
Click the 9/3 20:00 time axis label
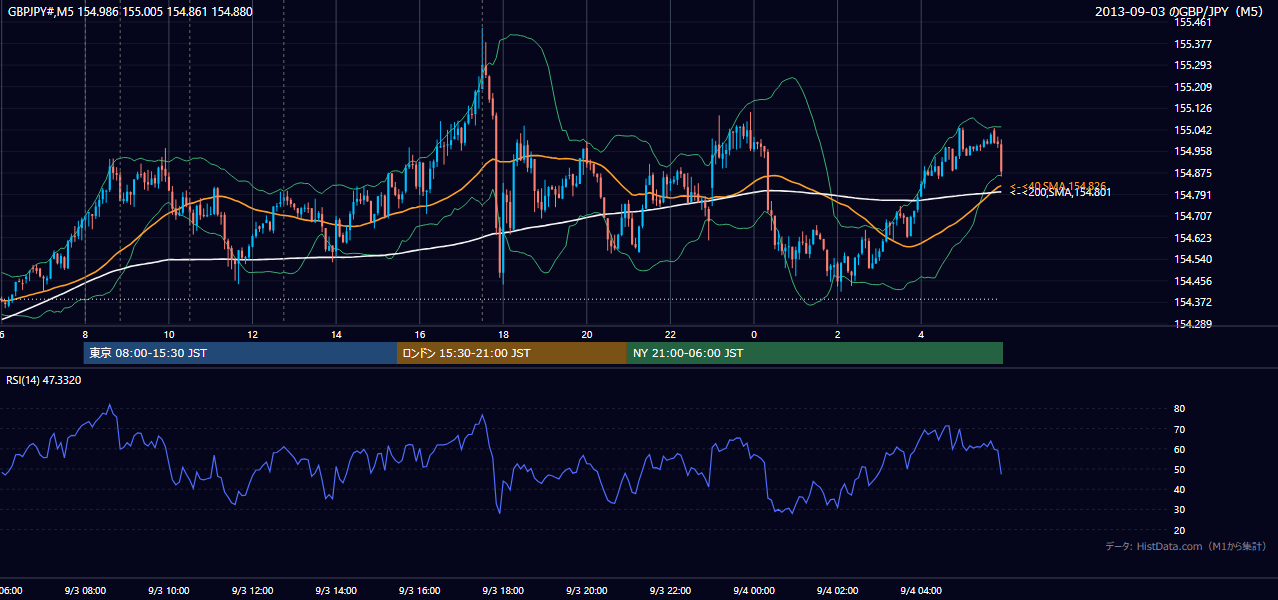point(586,591)
